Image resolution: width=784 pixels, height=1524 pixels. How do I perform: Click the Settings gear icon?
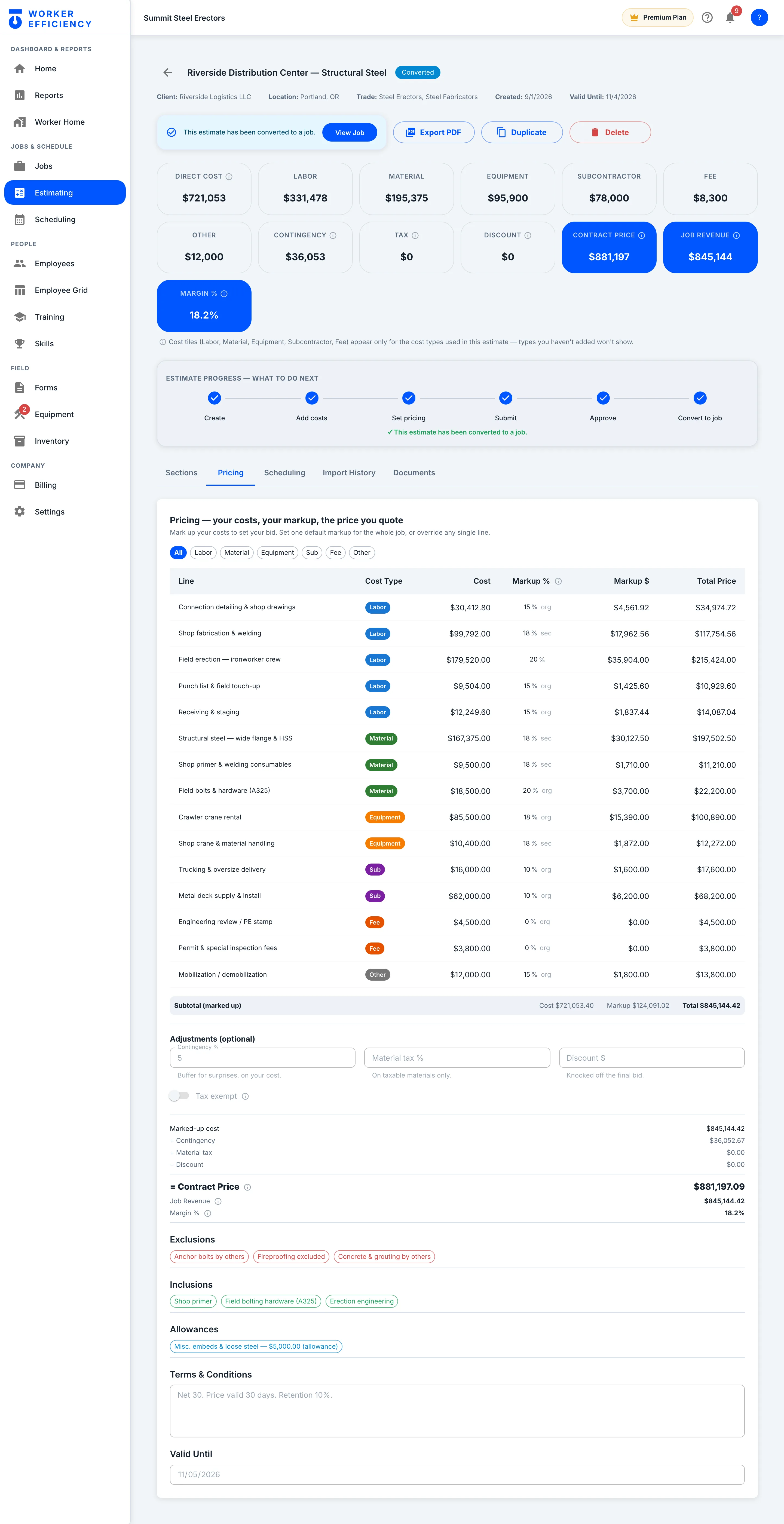coord(20,512)
